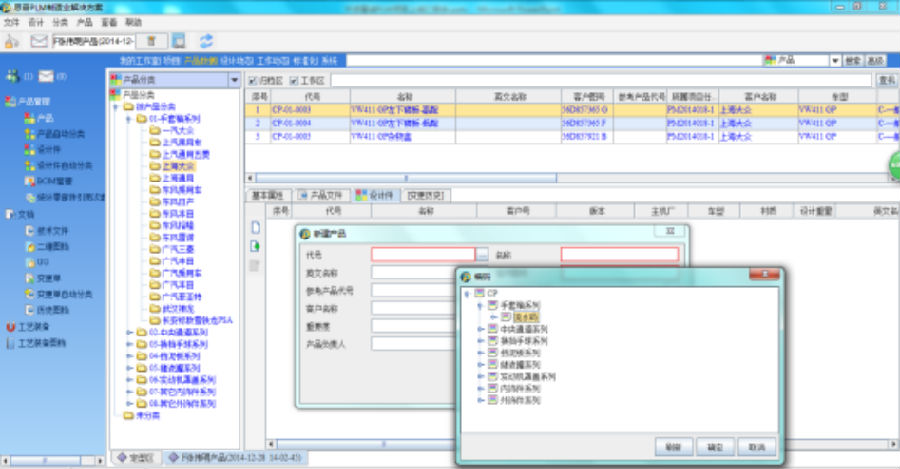900x469 pixels.
Task: Toggle the 归档区 checkbox
Action: (253, 81)
